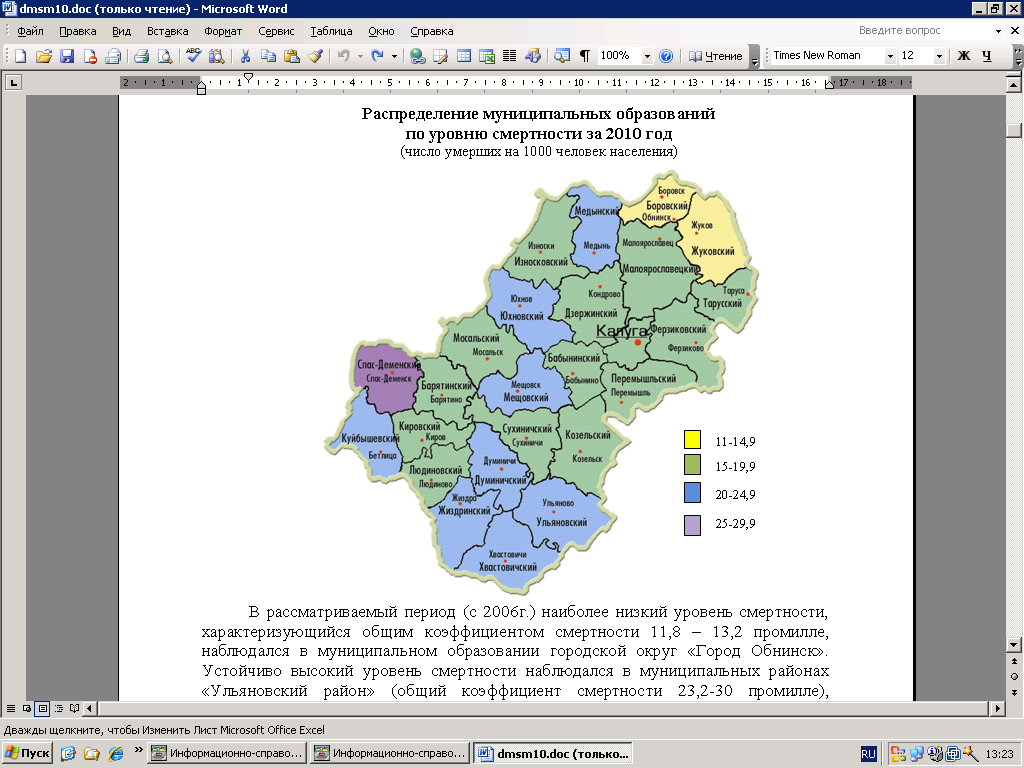Click the Введите вопрос help input field
Image resolution: width=1024 pixels, height=768 pixels.
[x=924, y=31]
